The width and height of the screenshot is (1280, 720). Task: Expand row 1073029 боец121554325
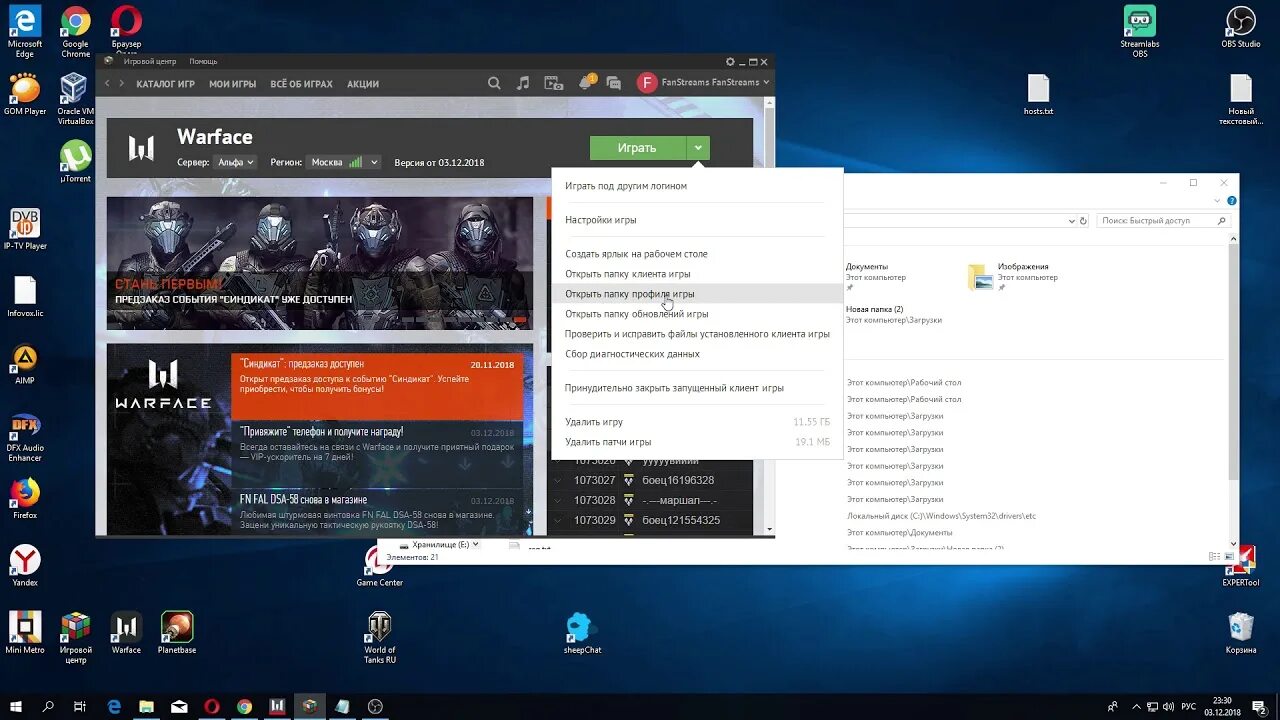tap(558, 520)
